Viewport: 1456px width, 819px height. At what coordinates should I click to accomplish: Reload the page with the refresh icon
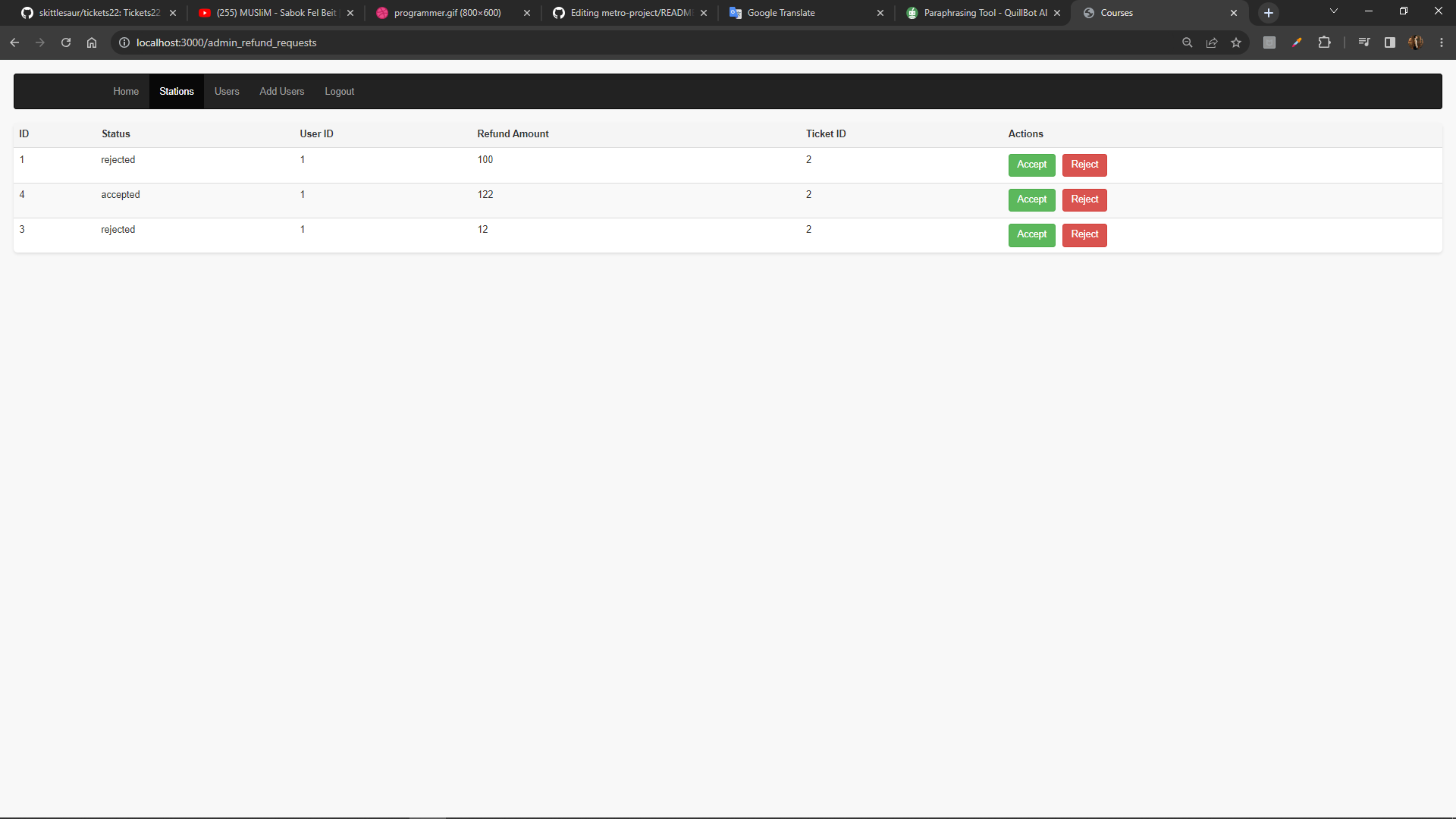coord(66,42)
